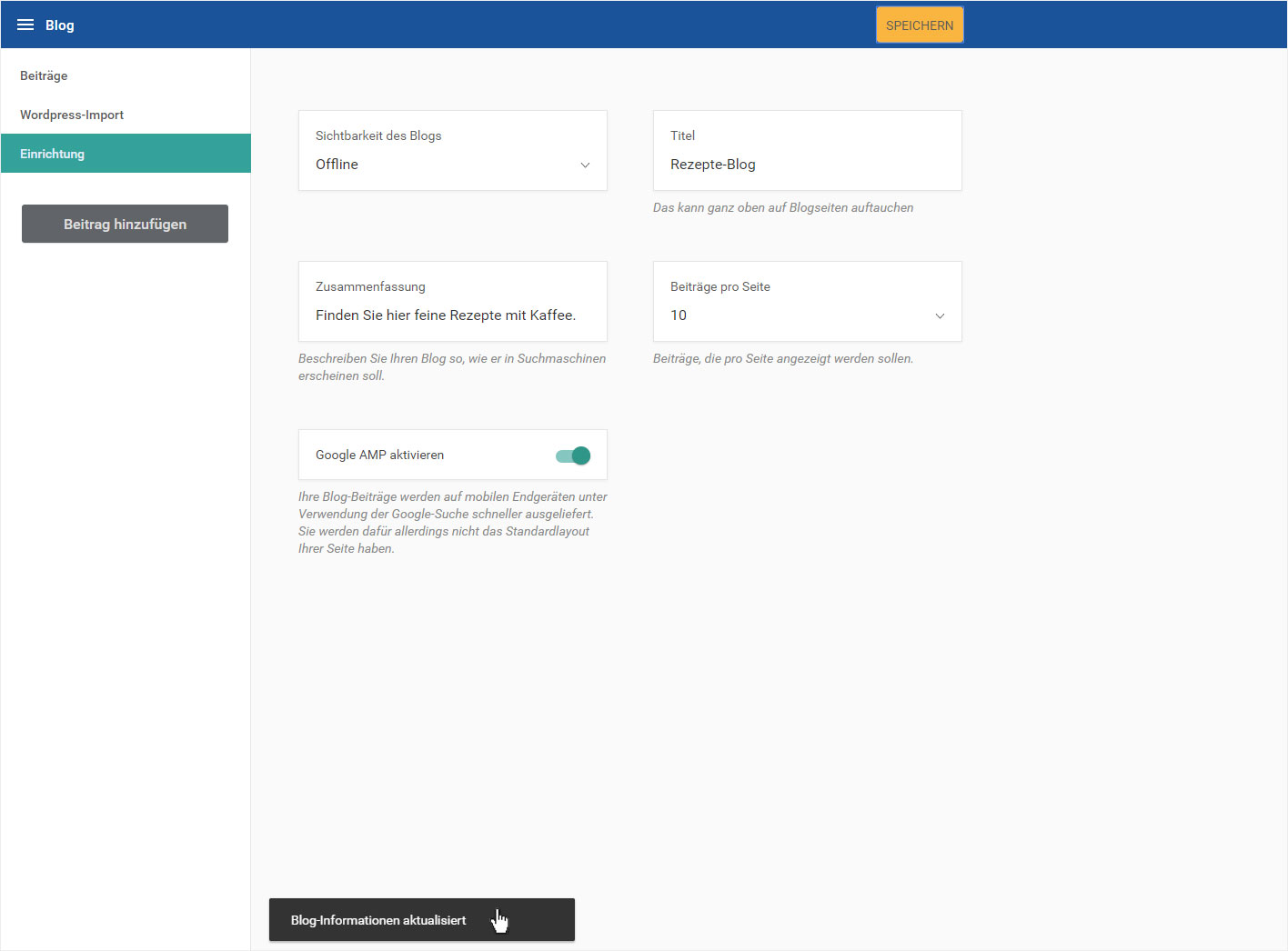The width and height of the screenshot is (1288, 951).
Task: Click the Blog header title
Action: (60, 25)
